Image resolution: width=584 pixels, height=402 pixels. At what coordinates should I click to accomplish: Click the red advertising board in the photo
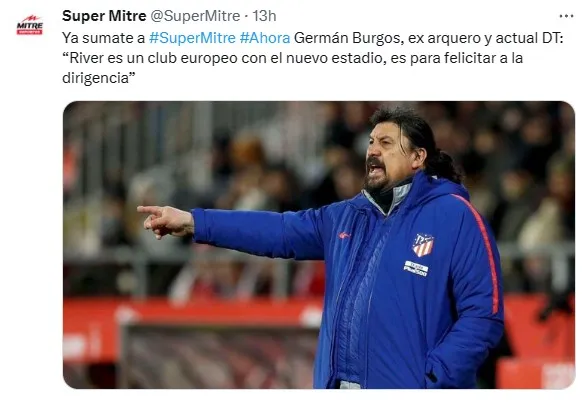(x=192, y=328)
